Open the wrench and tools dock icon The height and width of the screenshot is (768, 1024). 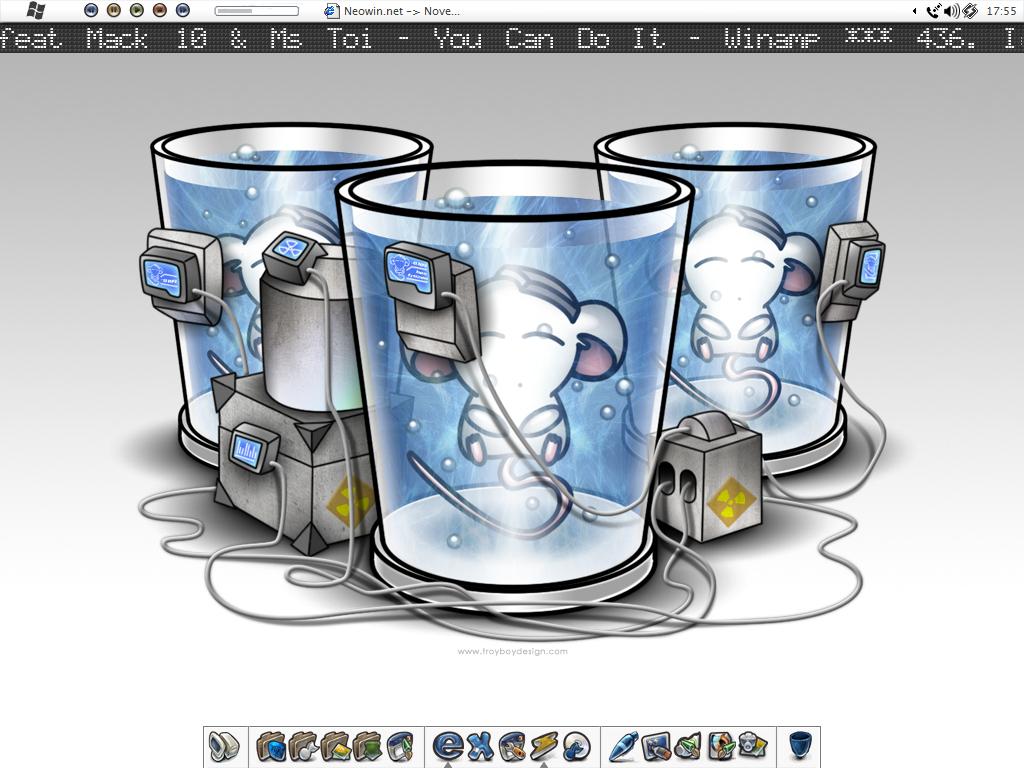(x=513, y=746)
